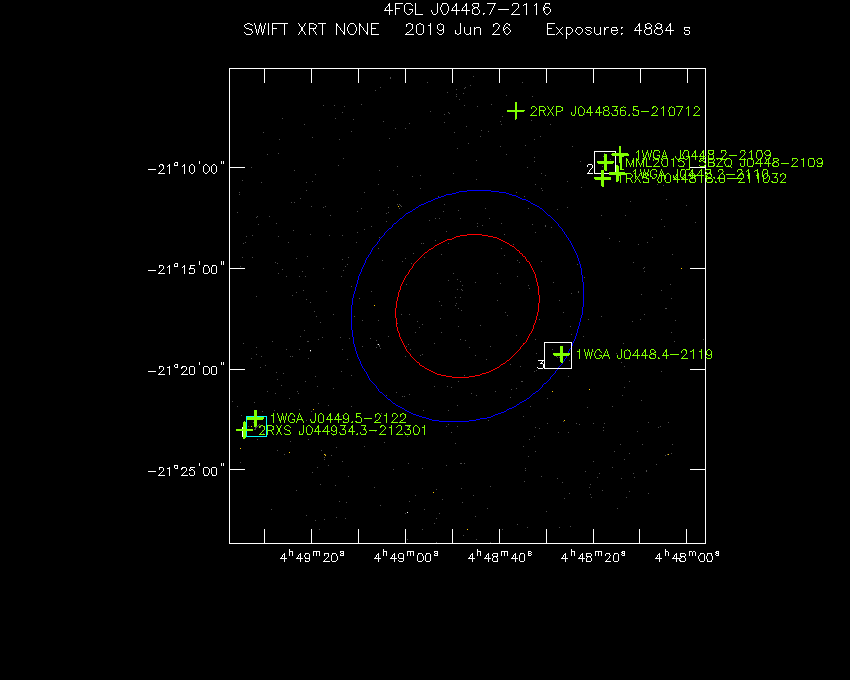Select the 1WGA J0448.2-2109 label
Image resolution: width=850 pixels, height=680 pixels.
click(703, 155)
